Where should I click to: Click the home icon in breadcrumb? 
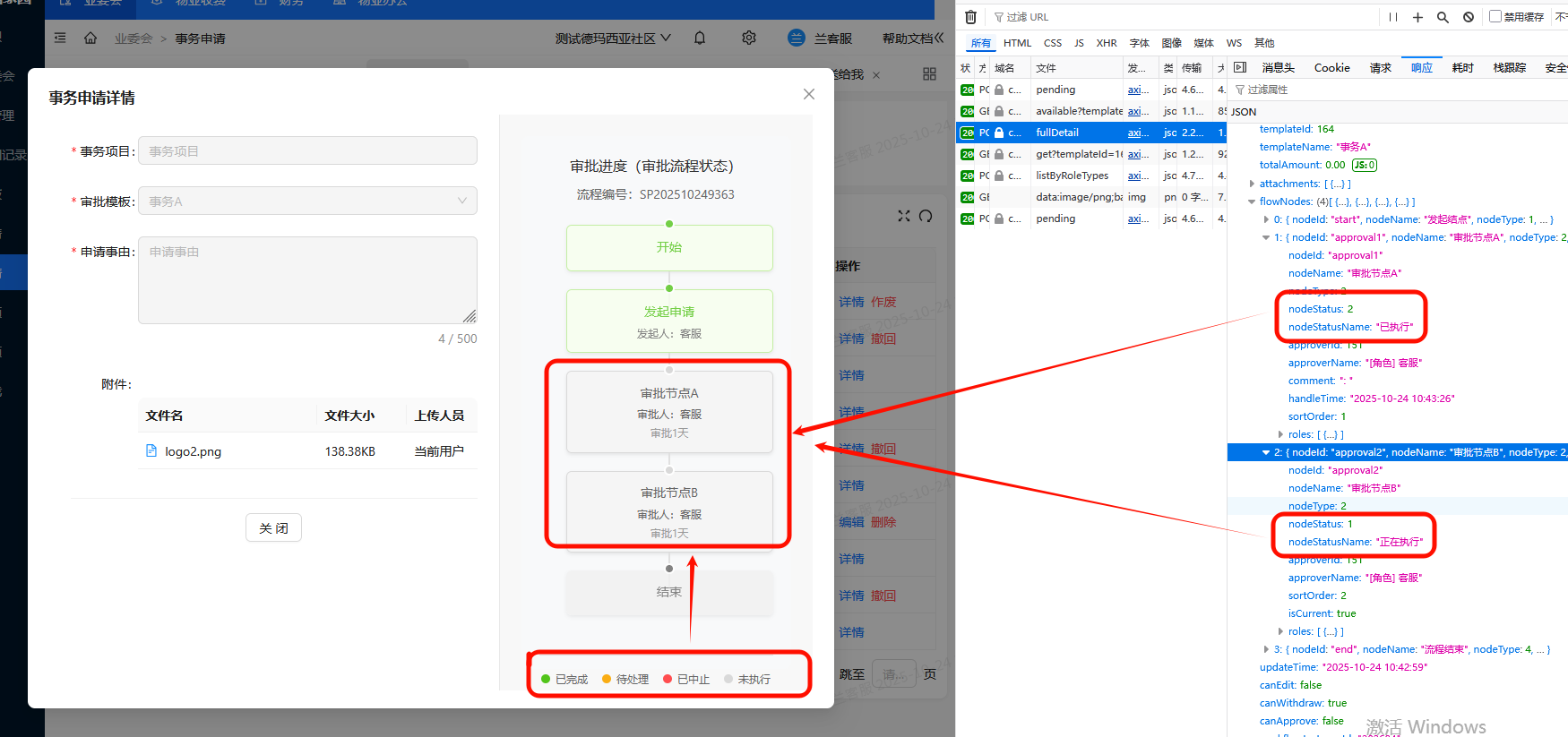(x=90, y=39)
